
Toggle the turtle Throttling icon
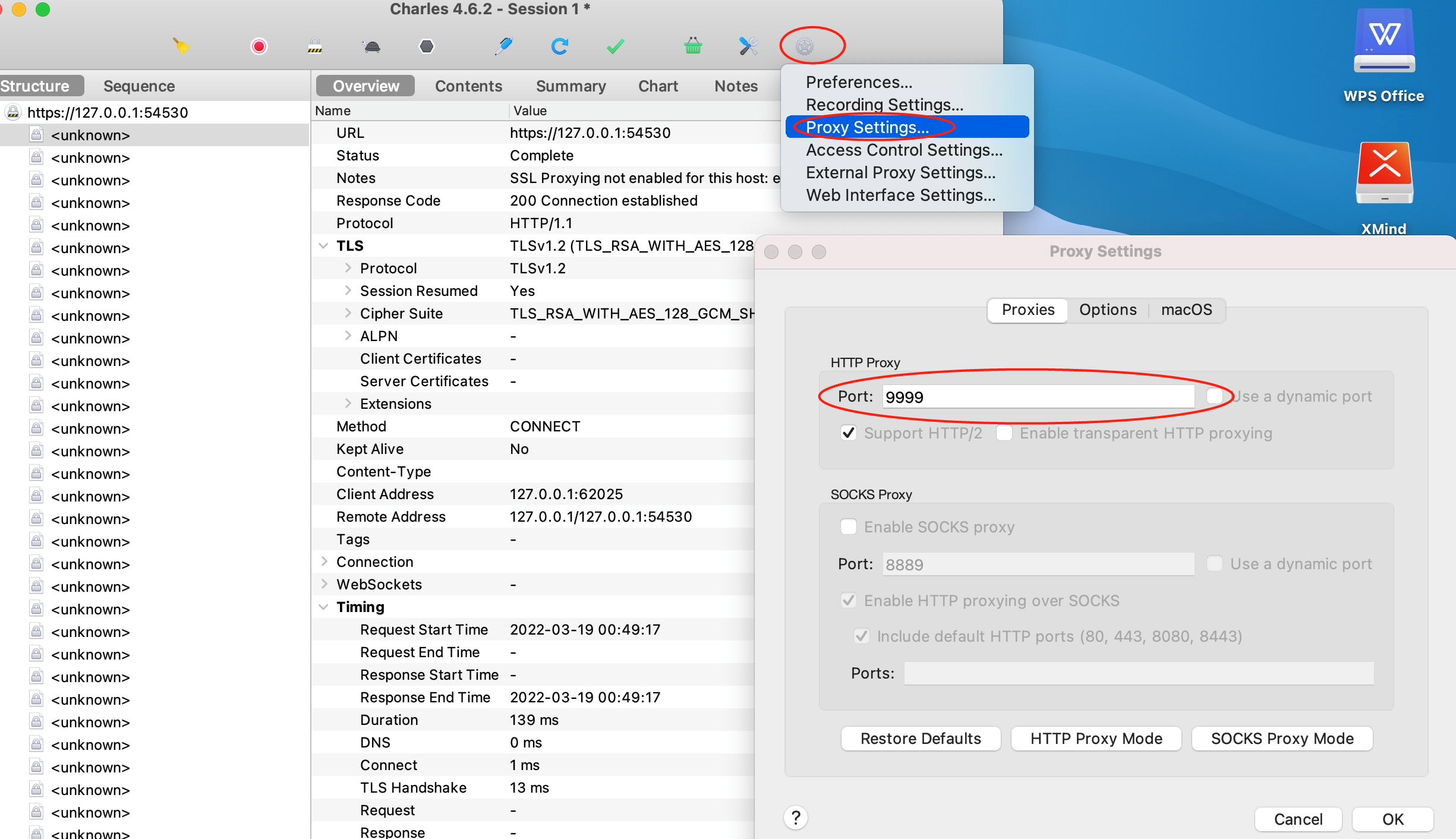371,46
